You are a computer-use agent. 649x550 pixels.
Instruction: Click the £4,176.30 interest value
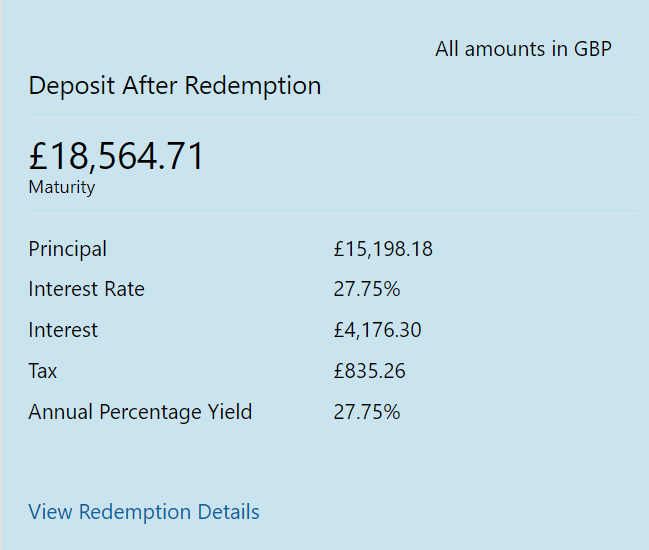click(x=377, y=330)
